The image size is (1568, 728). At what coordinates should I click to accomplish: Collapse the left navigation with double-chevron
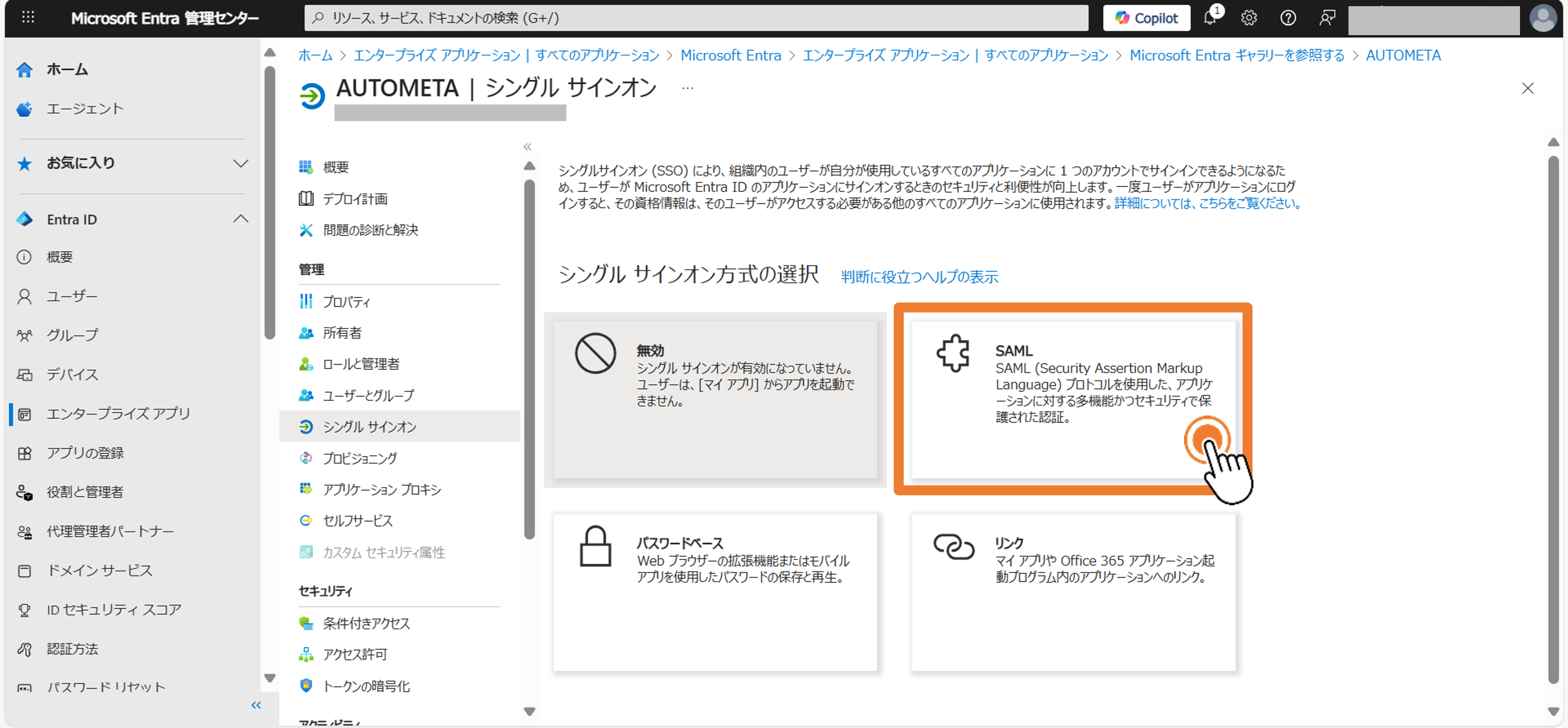(x=256, y=705)
